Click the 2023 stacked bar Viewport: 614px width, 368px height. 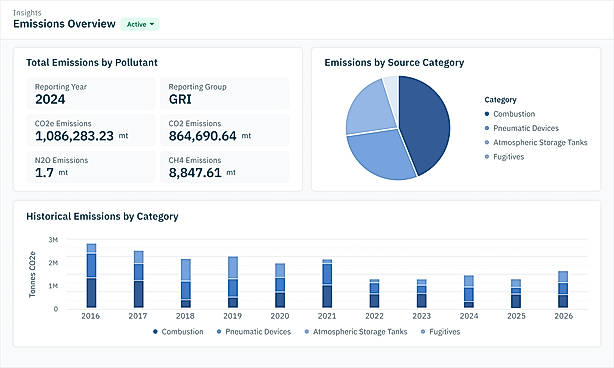point(421,294)
